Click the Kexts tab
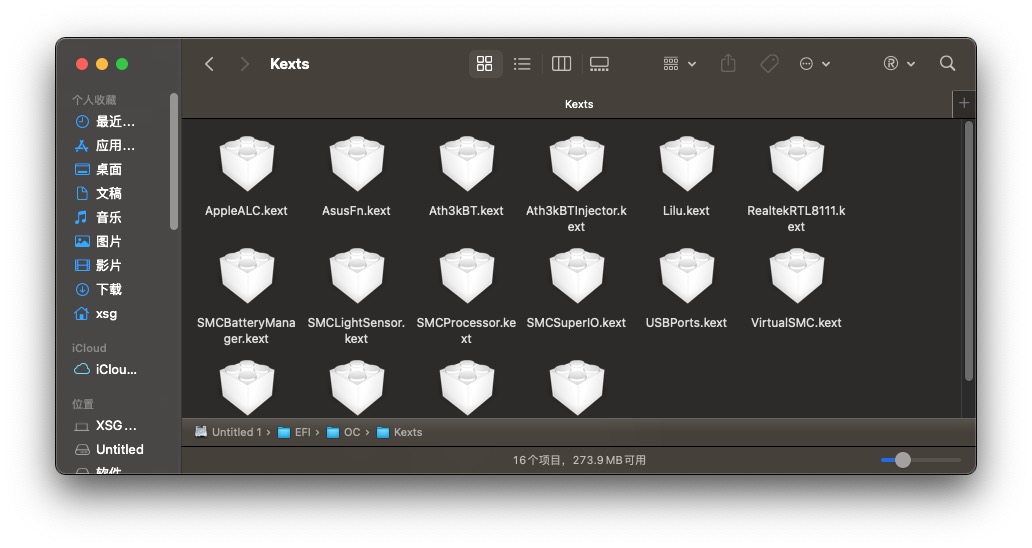Viewport: 1032px width, 548px height. (578, 104)
